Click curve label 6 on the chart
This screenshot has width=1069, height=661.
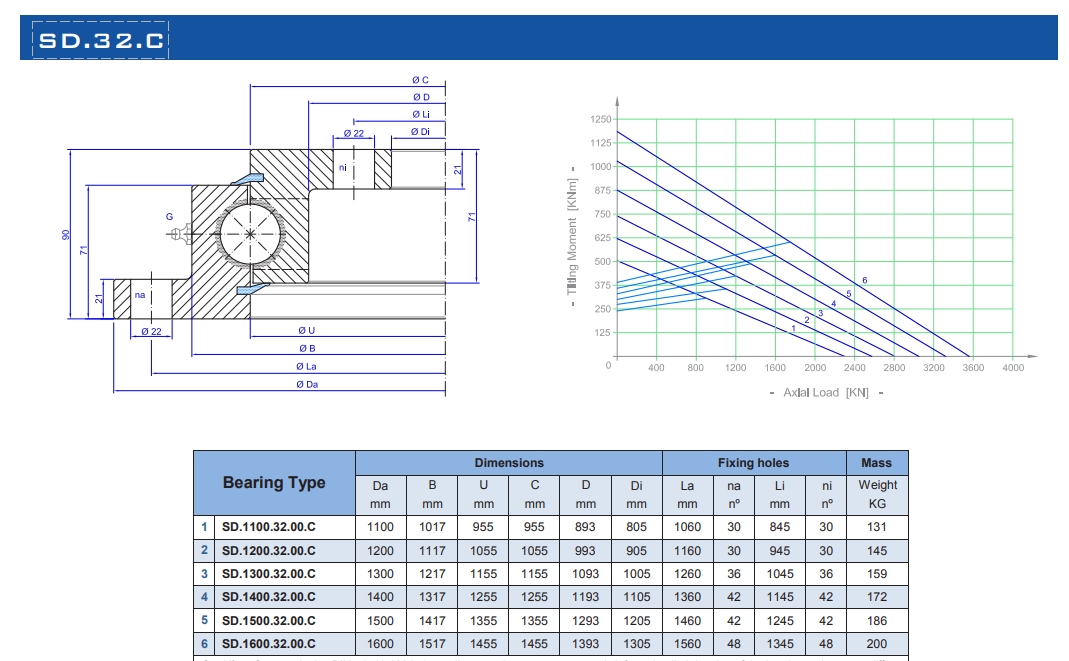click(x=864, y=280)
